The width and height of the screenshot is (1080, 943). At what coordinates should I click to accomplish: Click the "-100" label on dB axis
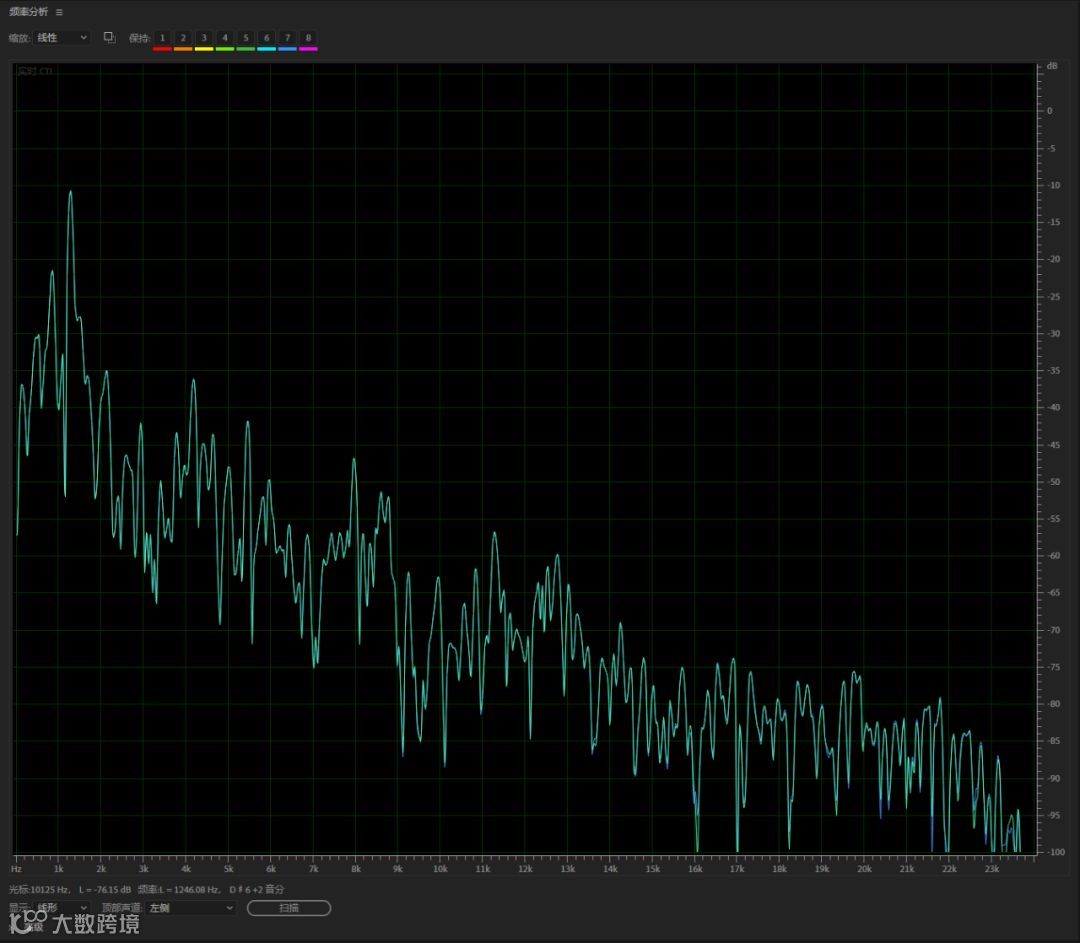click(x=1056, y=852)
